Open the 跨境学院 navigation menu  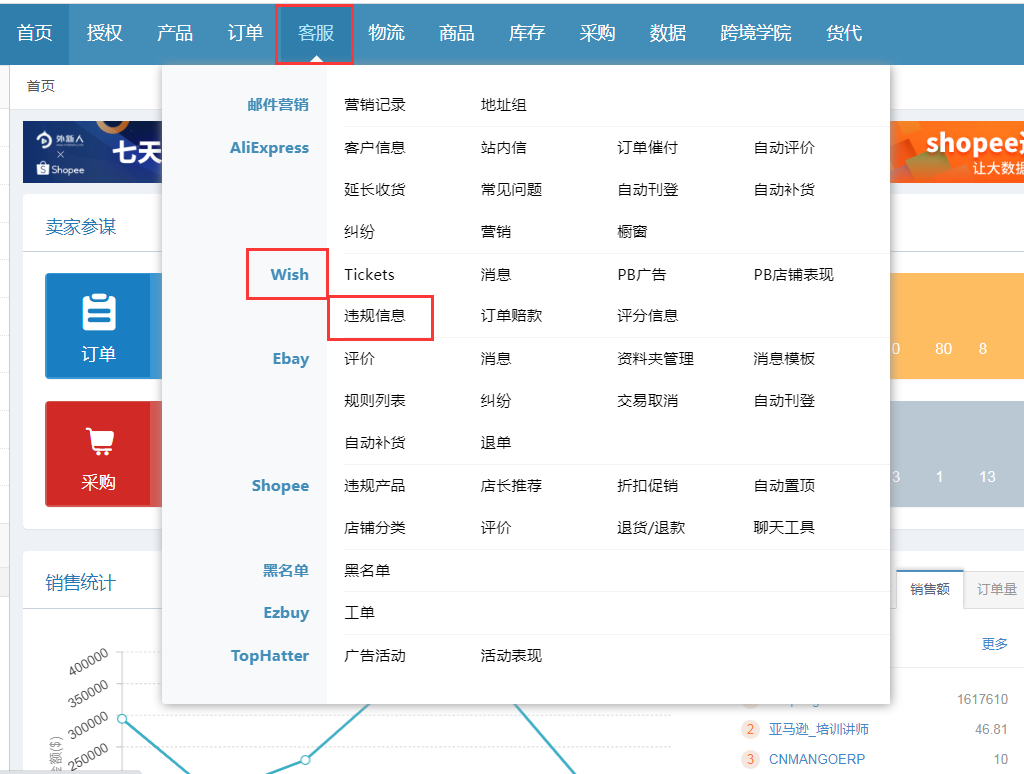point(756,33)
